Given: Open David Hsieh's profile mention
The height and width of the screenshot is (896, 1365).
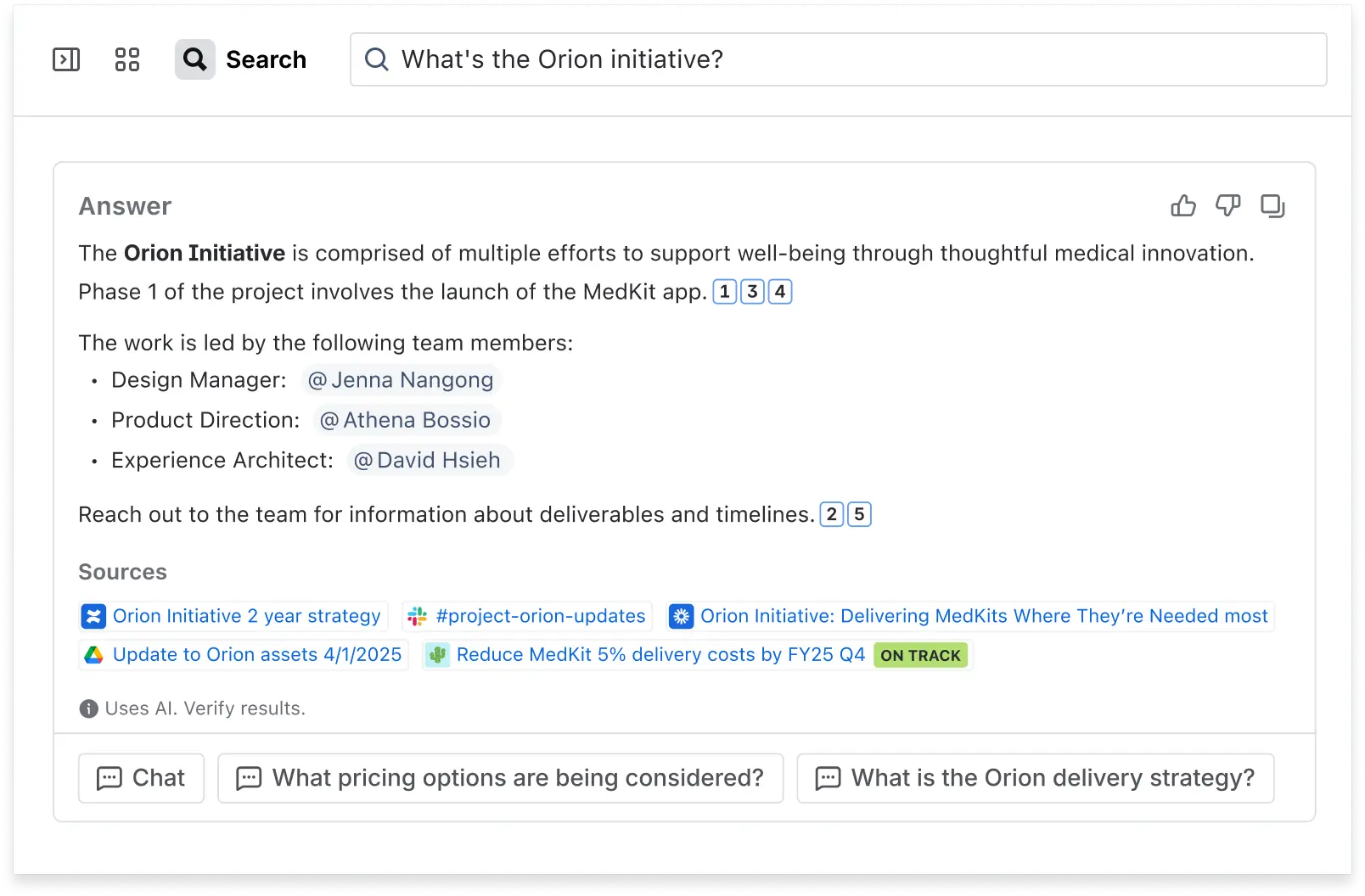Looking at the screenshot, I should [x=429, y=460].
